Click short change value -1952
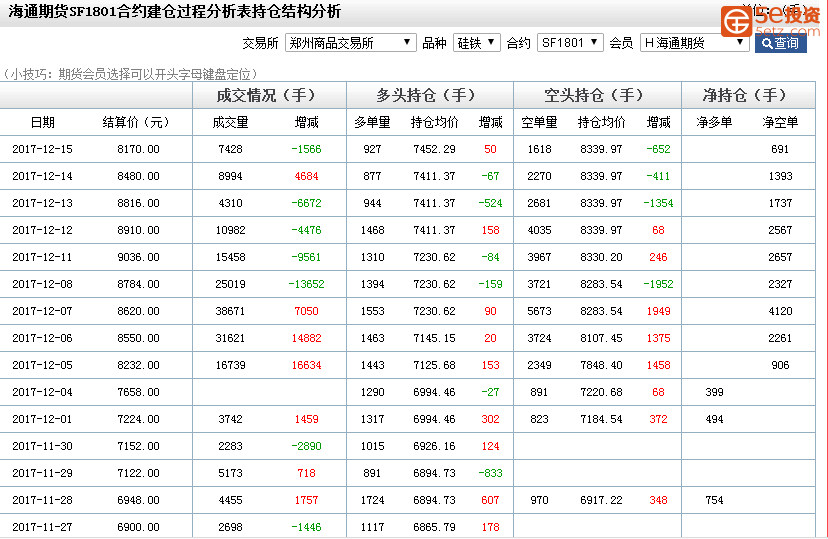The image size is (828, 539). 658,284
